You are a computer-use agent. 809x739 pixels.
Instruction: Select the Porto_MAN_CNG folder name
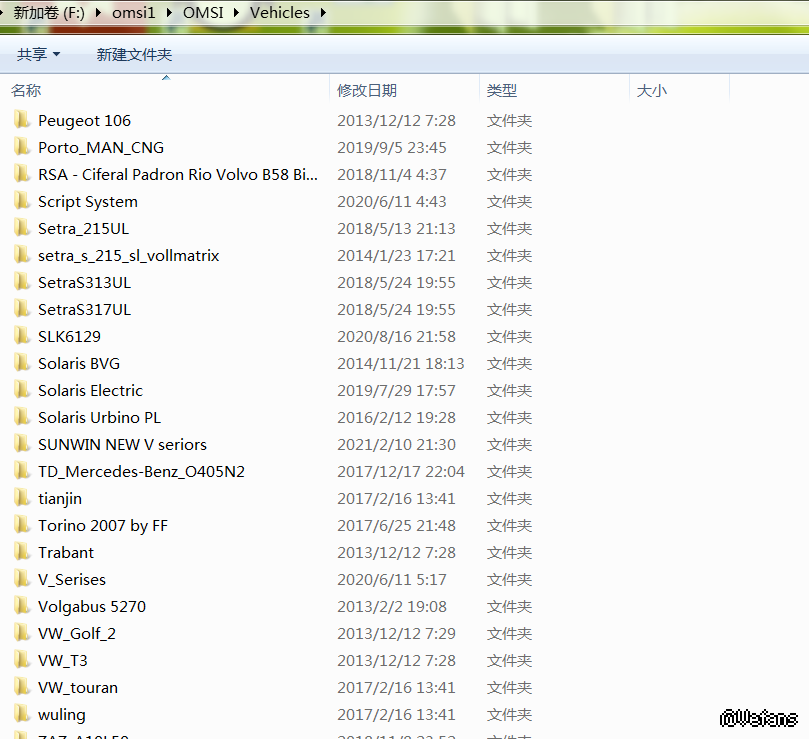(x=101, y=148)
